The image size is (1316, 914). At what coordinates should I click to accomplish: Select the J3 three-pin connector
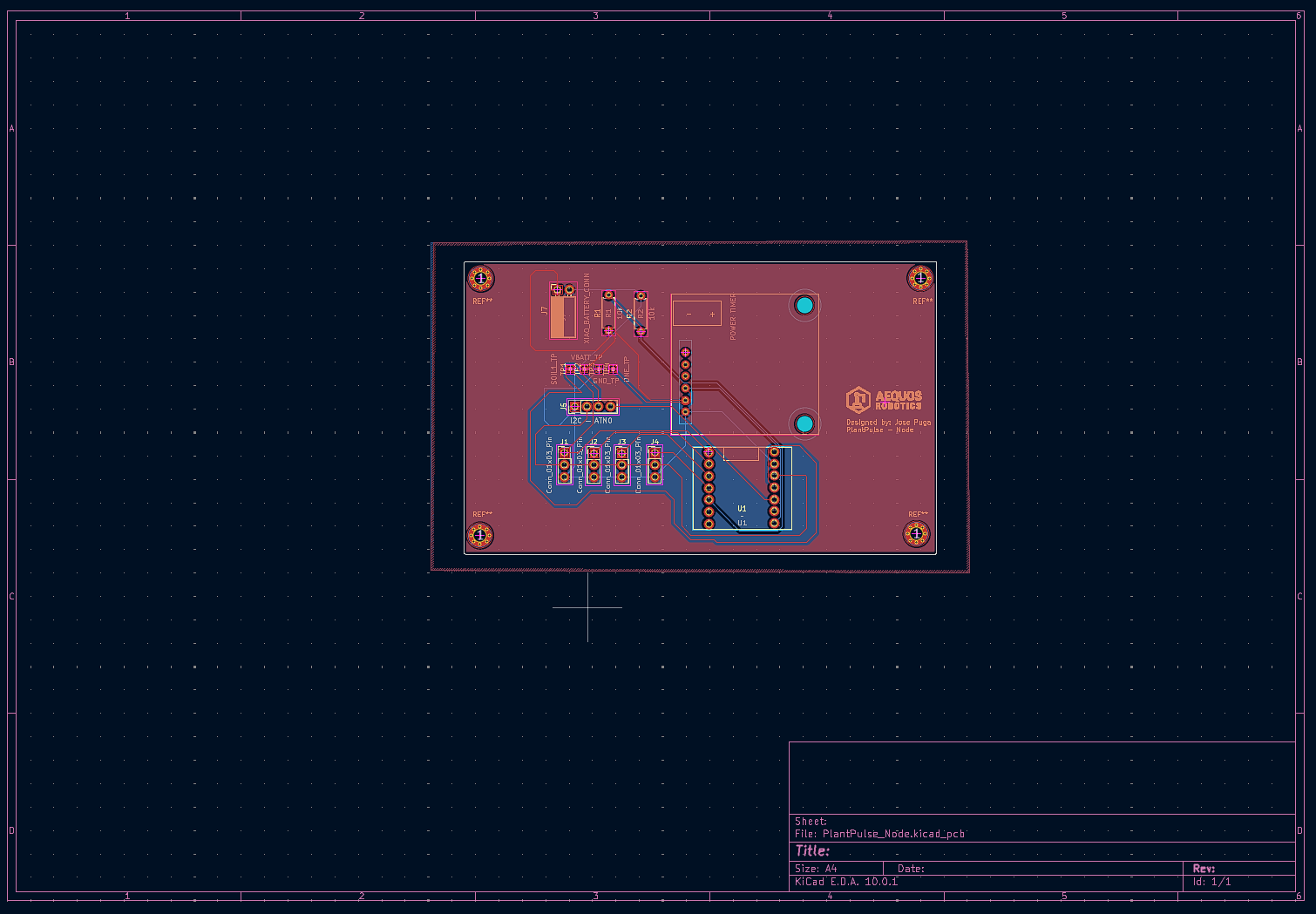(x=621, y=464)
